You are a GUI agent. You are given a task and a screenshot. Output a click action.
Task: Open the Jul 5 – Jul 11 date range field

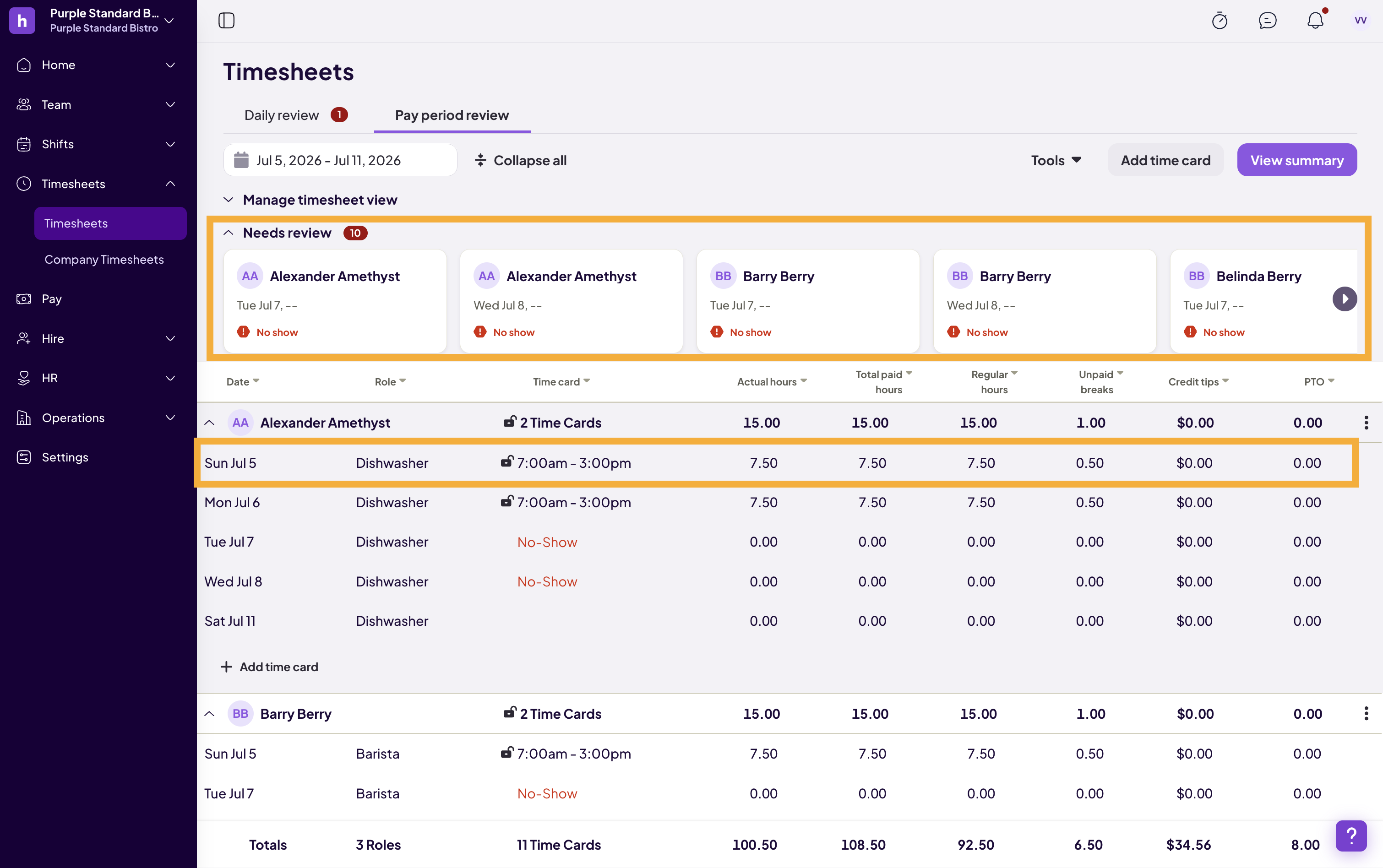pyautogui.click(x=340, y=160)
